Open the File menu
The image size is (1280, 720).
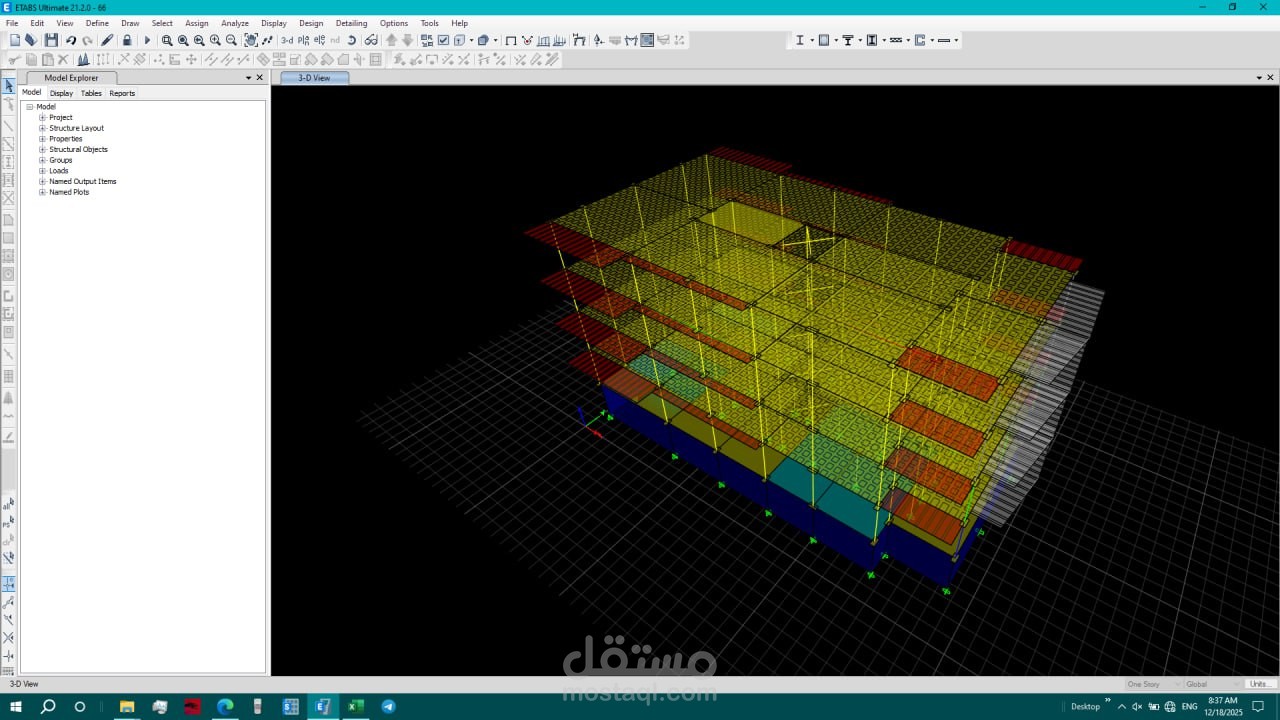(12, 23)
